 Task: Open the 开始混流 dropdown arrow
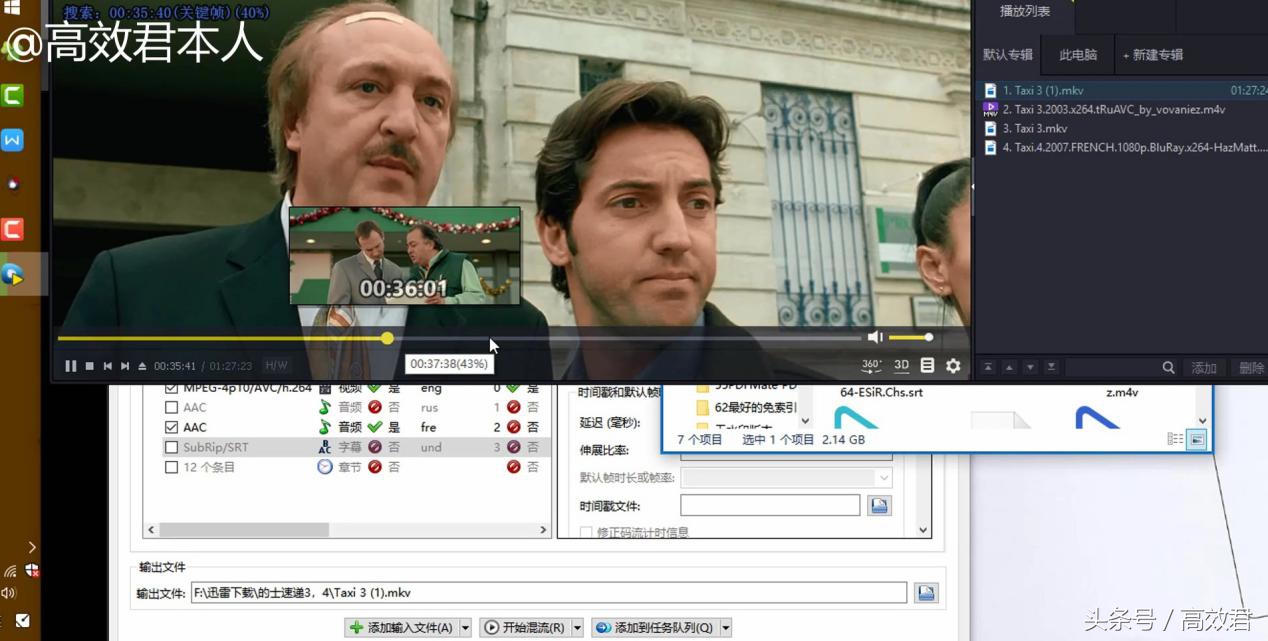tap(577, 628)
